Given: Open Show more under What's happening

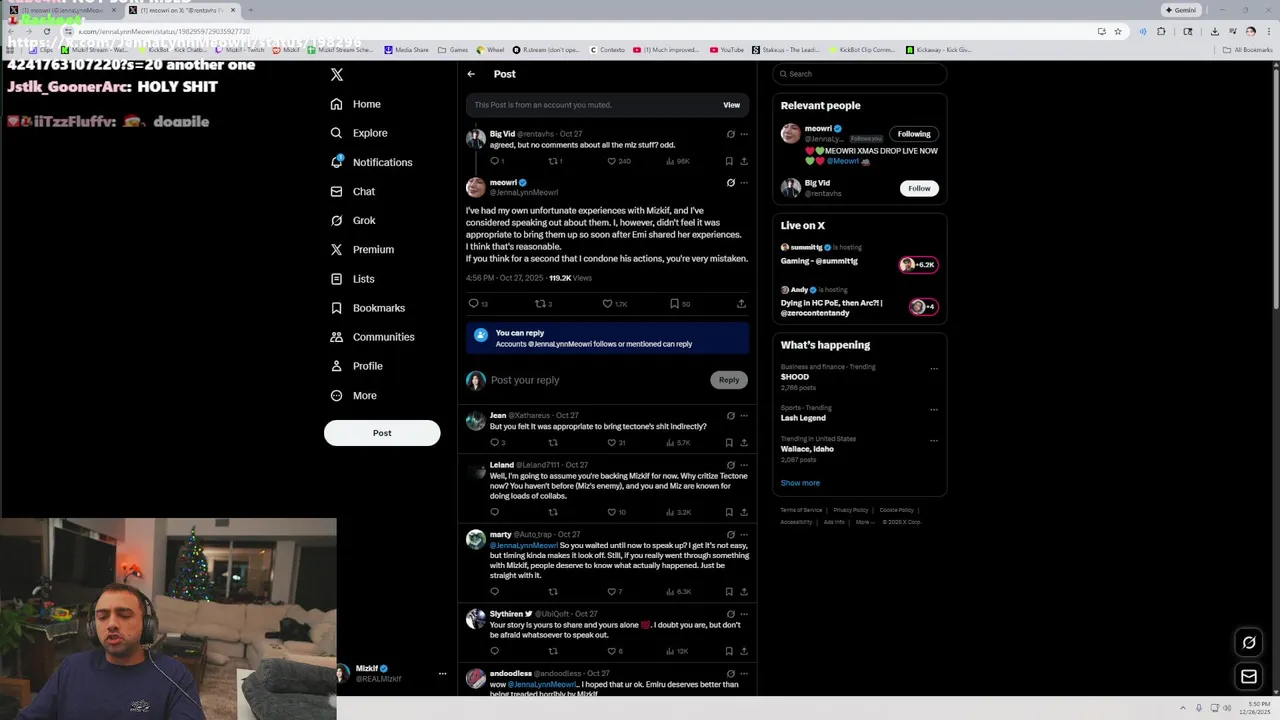Looking at the screenshot, I should point(800,483).
